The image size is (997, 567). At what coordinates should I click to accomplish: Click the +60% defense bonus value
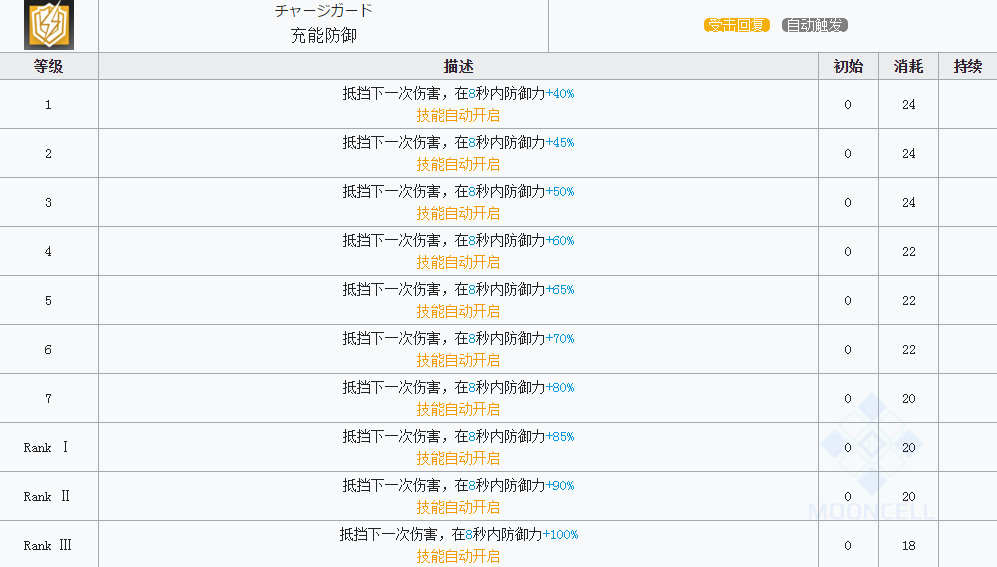(560, 240)
